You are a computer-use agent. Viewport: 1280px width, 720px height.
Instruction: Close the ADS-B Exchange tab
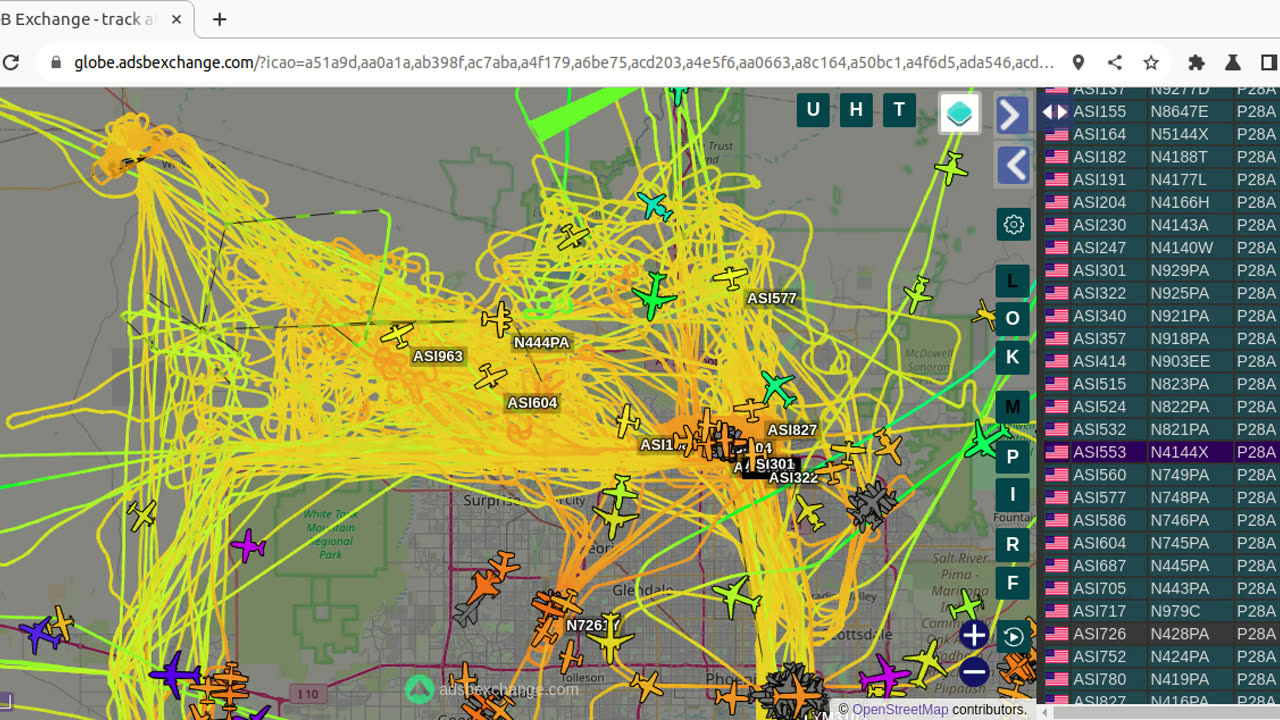(x=177, y=19)
